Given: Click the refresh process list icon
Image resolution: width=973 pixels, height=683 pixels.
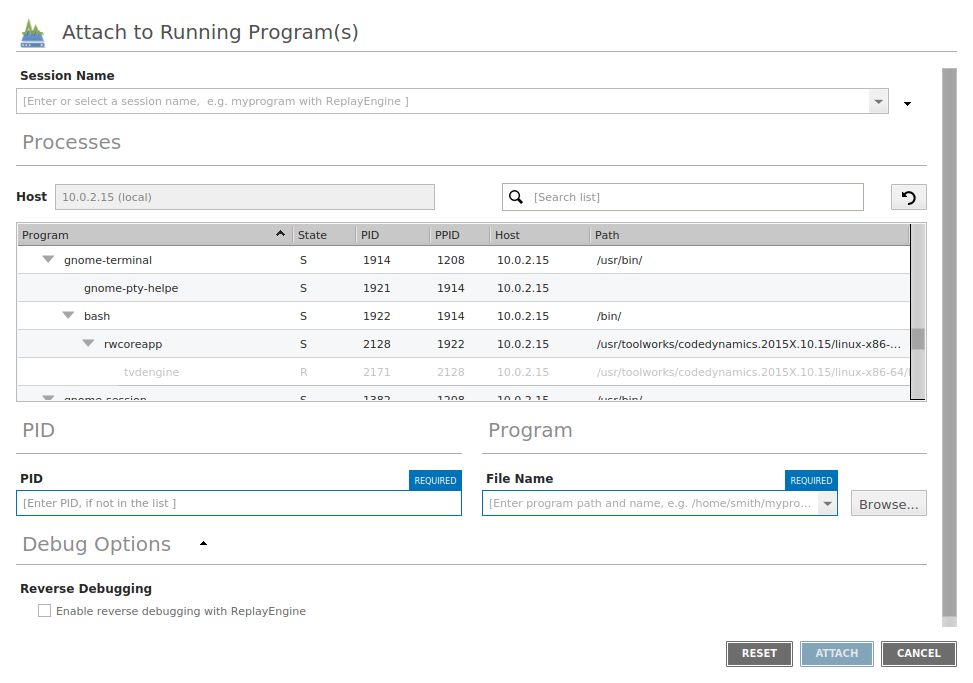Looking at the screenshot, I should point(908,197).
